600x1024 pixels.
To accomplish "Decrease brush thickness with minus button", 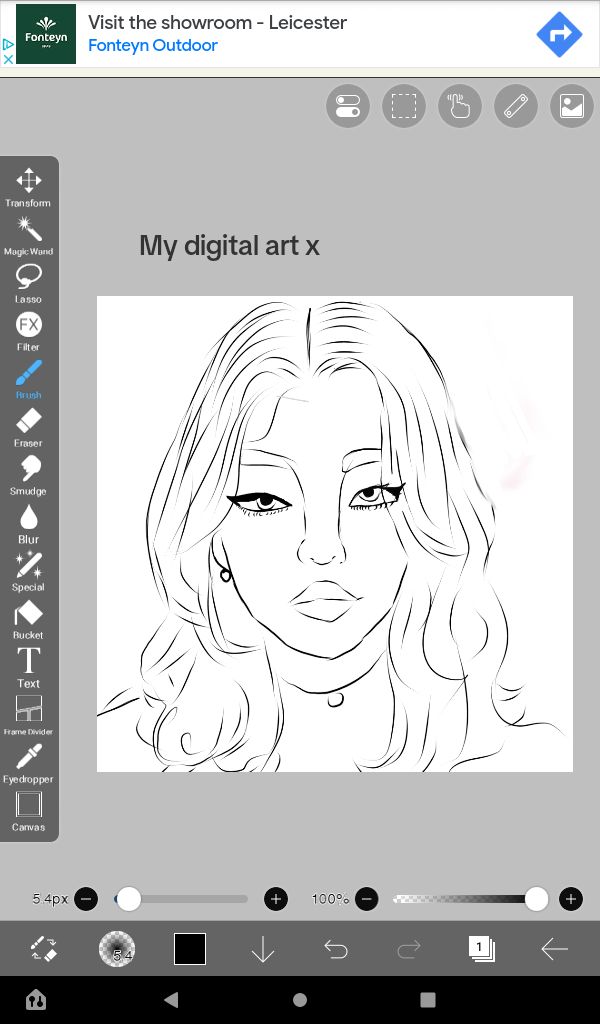I will pos(86,899).
